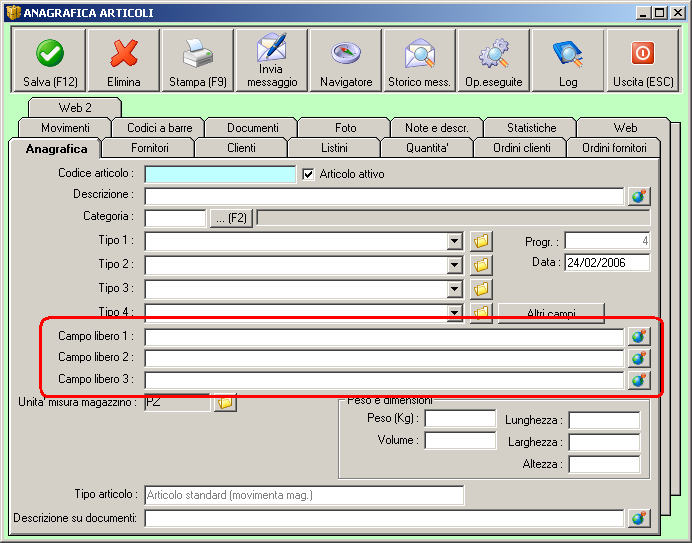The image size is (692, 543).
Task: Click the Descrizione su documenti field
Action: pyautogui.click(x=384, y=518)
